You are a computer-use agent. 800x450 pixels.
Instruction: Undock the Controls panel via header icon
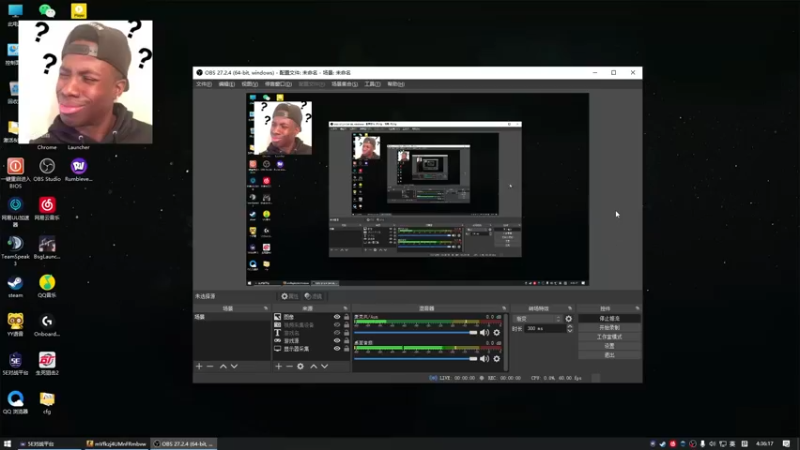(637, 309)
